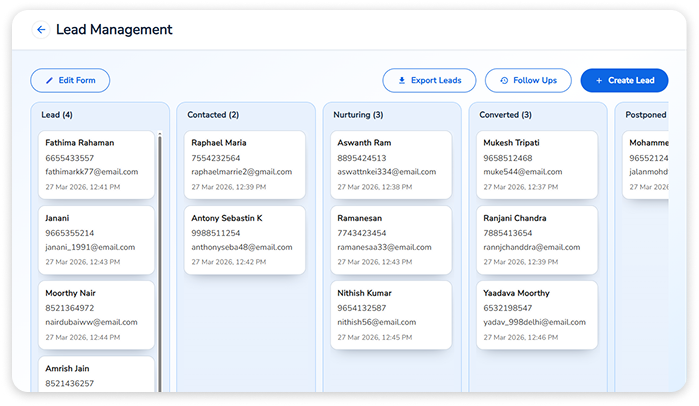Open the Ramanesan card
Screen dimensions: 699x406
pos(391,240)
